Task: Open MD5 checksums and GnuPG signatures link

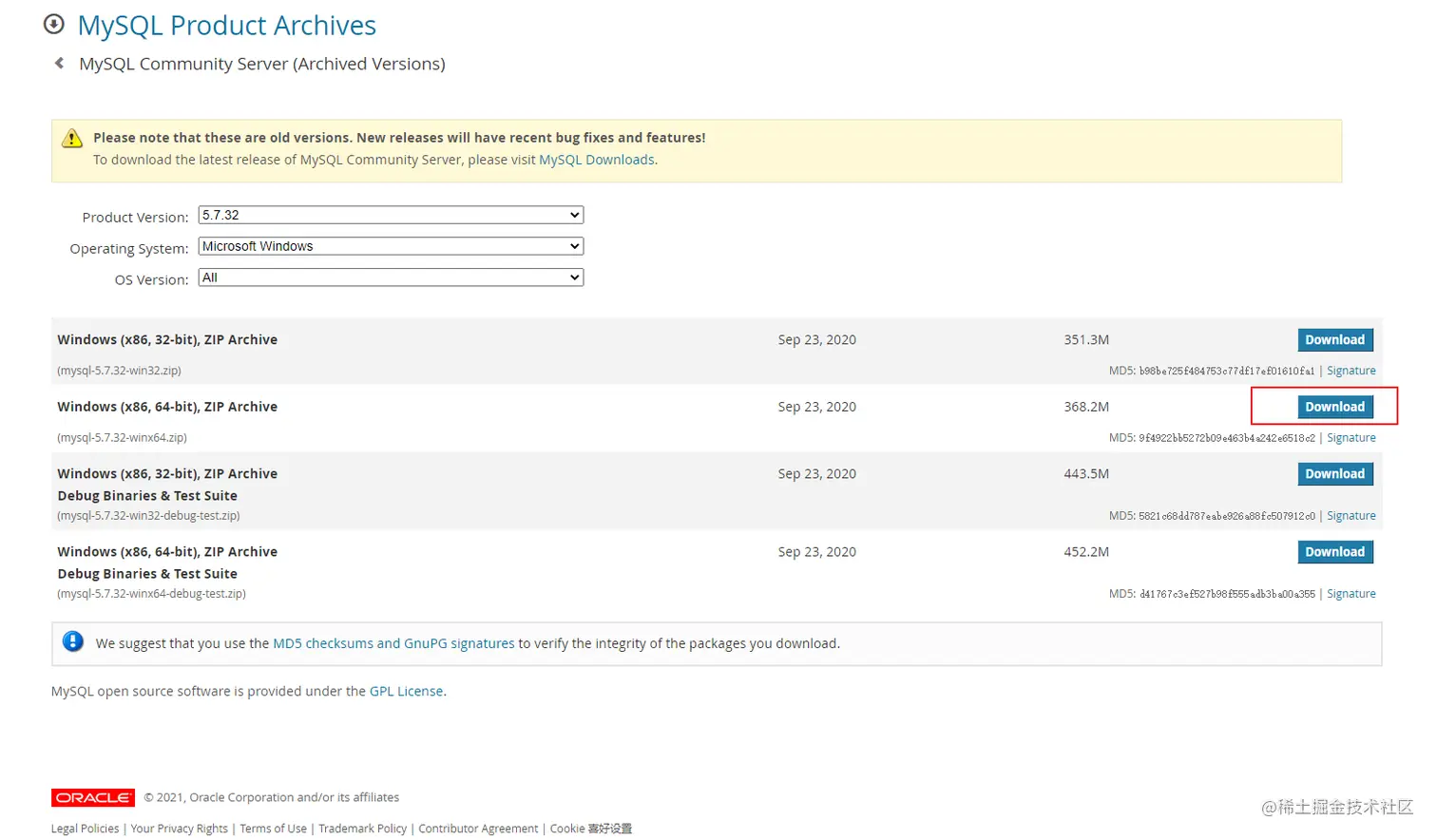Action: (x=393, y=643)
